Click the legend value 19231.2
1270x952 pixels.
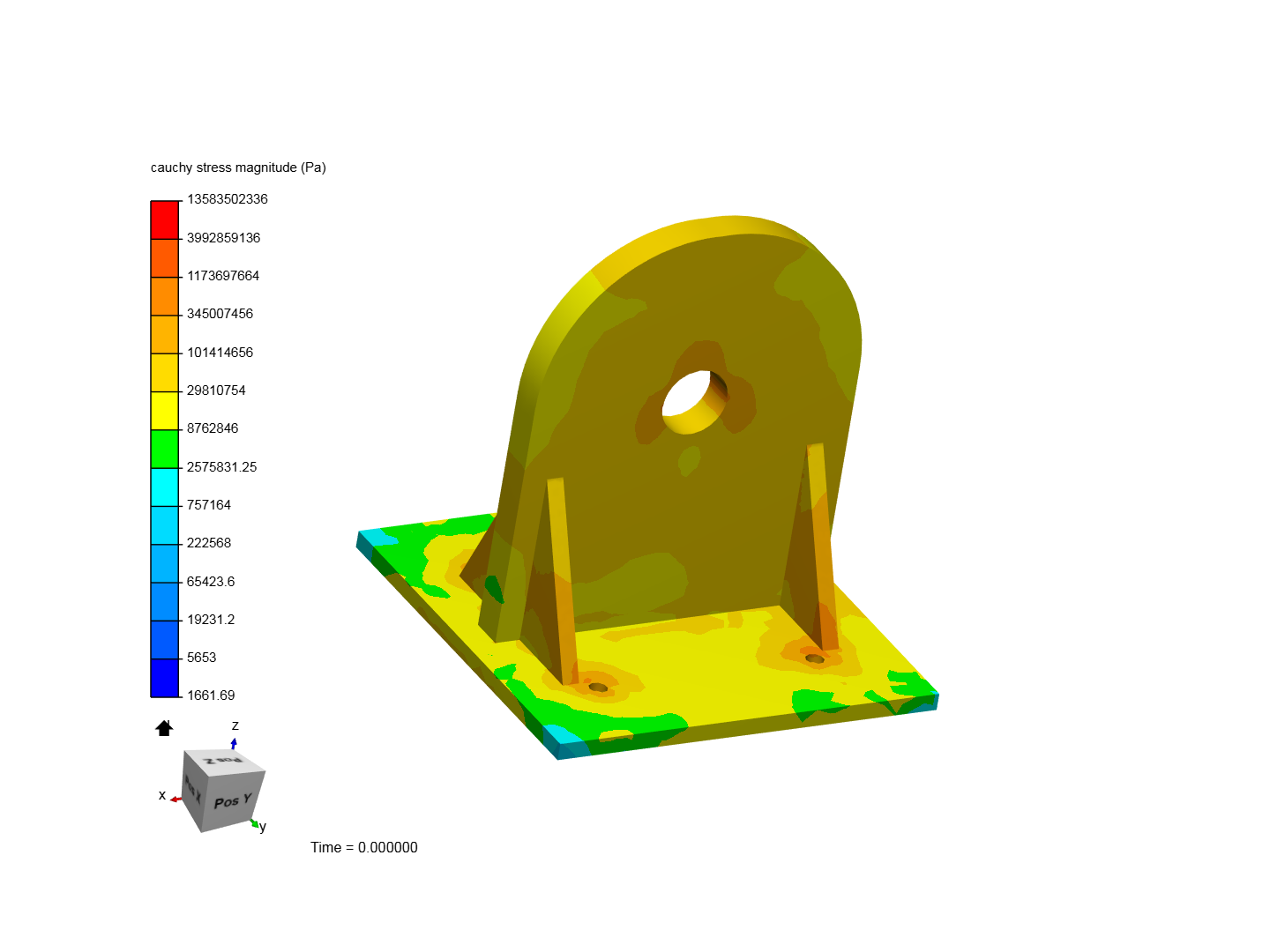211,620
